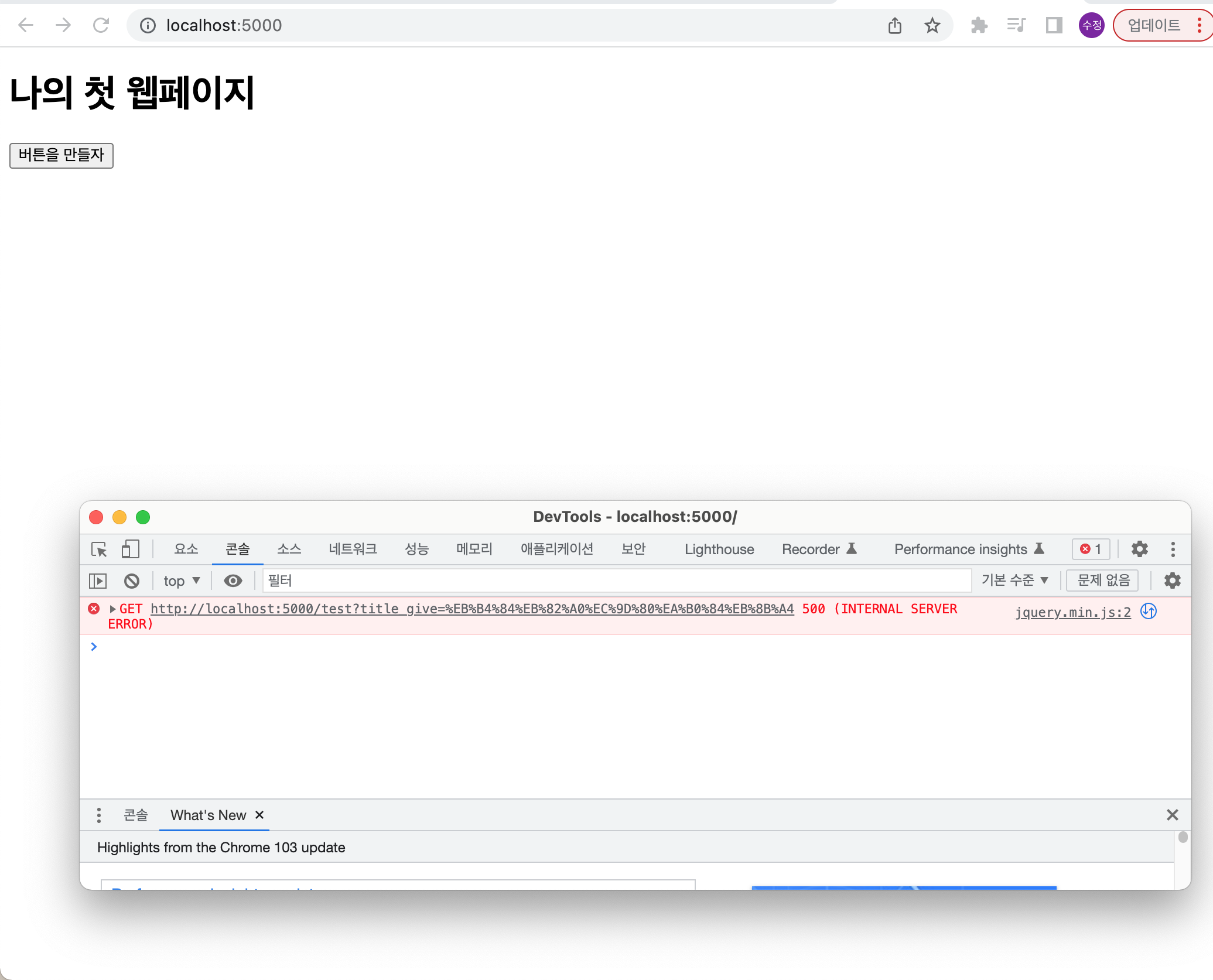Activate inspect element picker in DevTools
The width and height of the screenshot is (1213, 980).
[99, 549]
